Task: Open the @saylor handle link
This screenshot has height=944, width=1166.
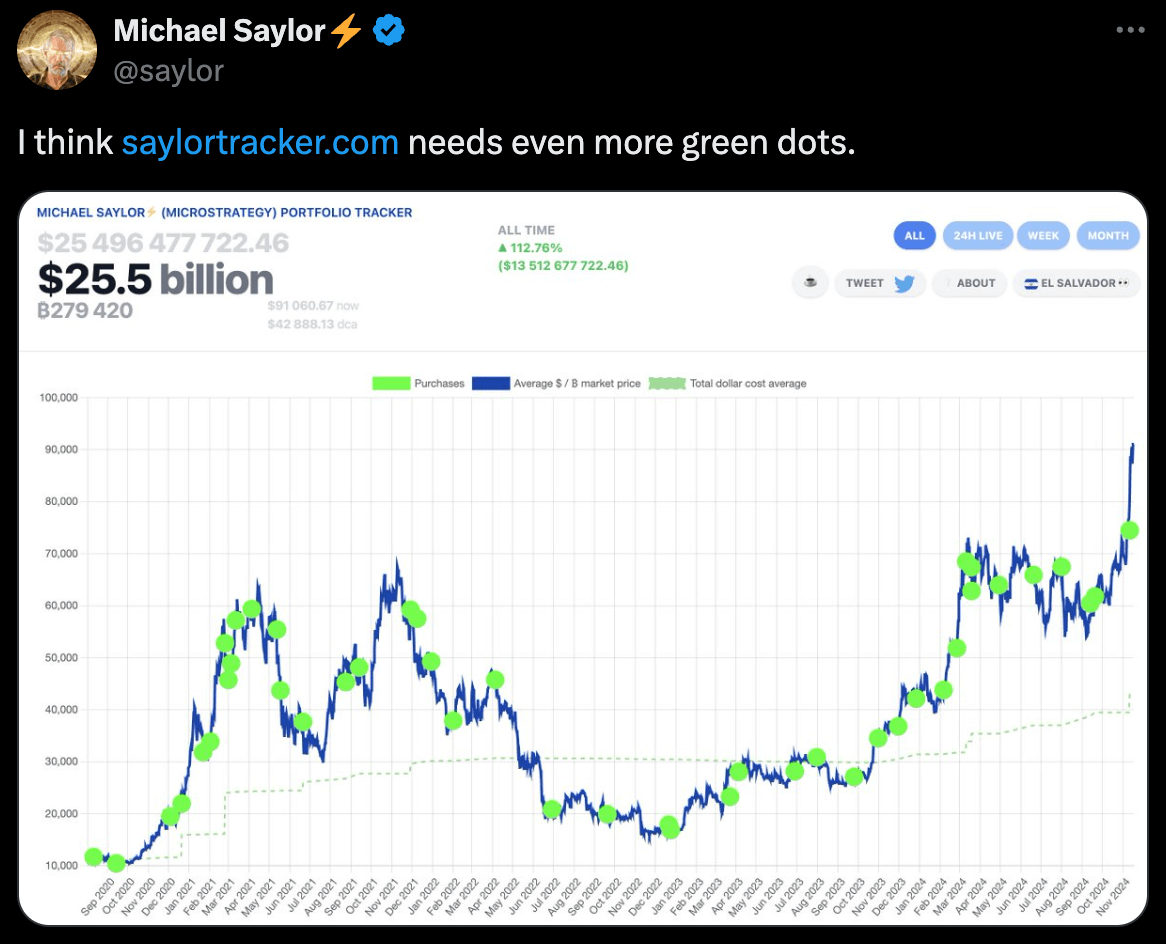Action: 169,71
